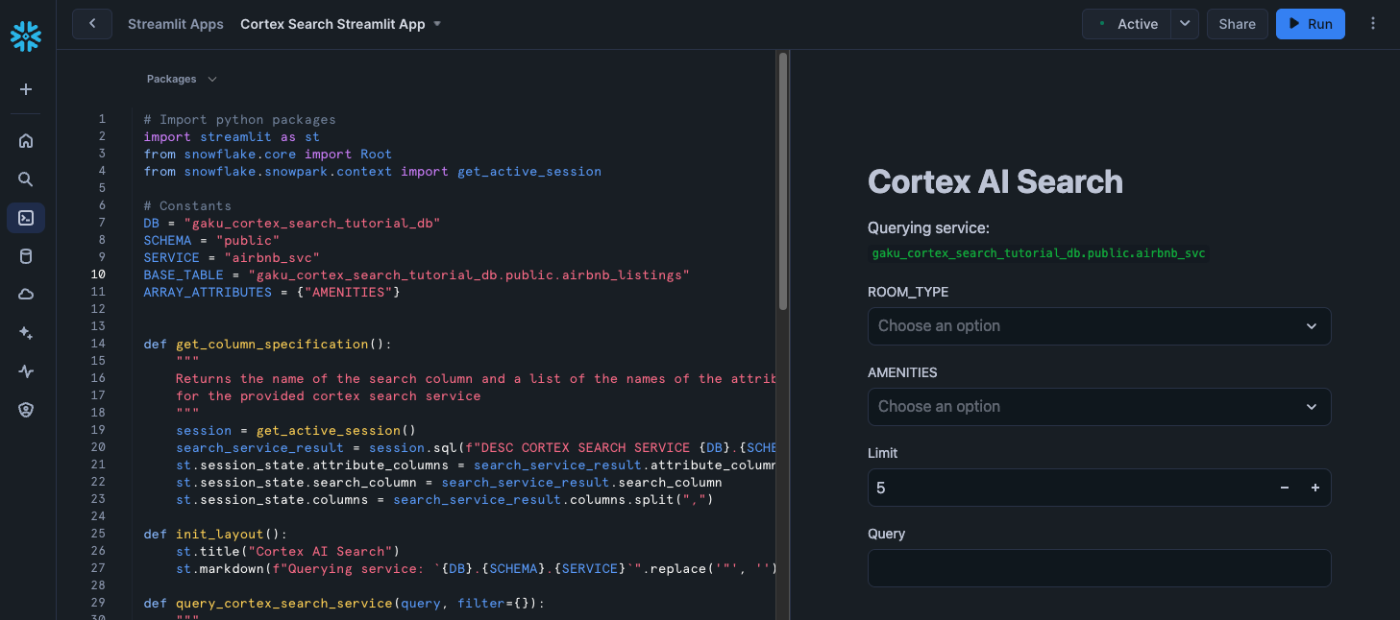The width and height of the screenshot is (1400, 620).
Task: Click the Query text input field
Action: pyautogui.click(x=1099, y=568)
